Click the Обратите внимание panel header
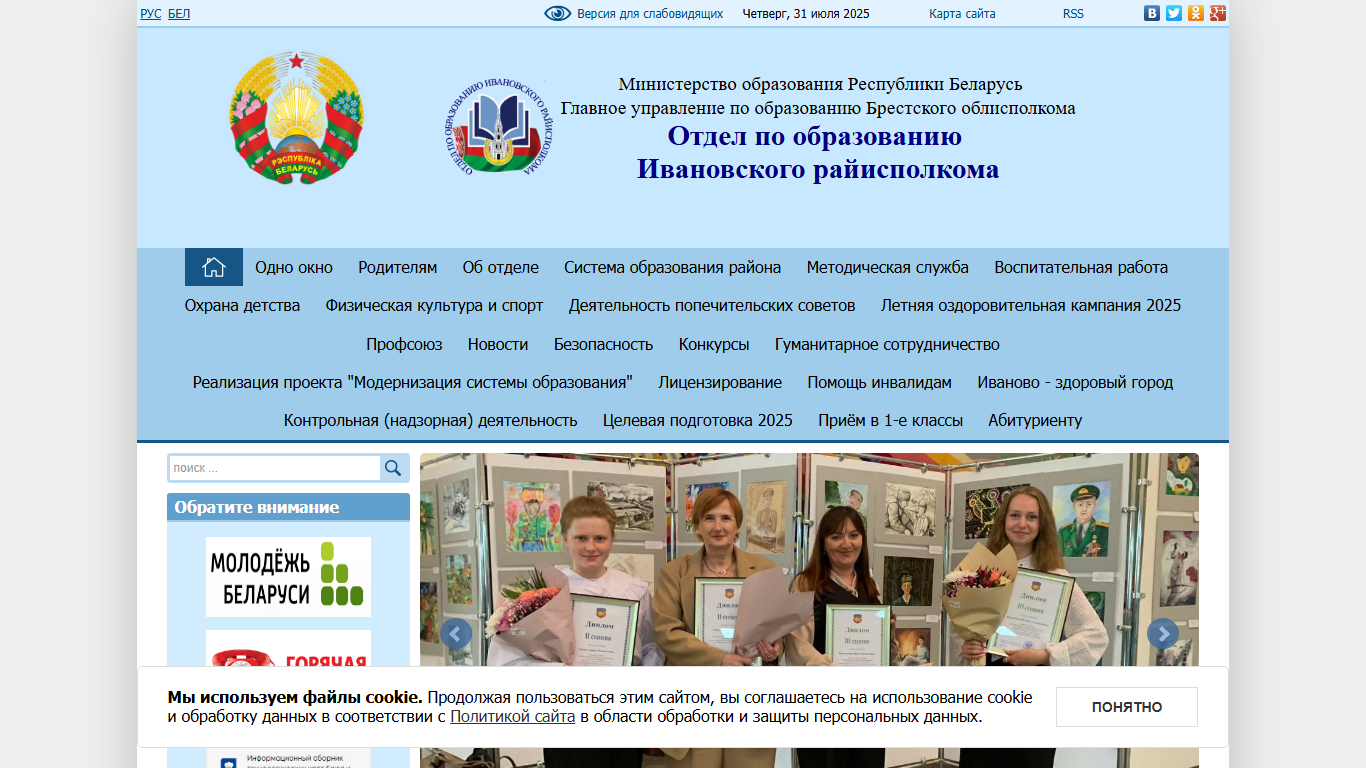This screenshot has height=768, width=1366. [288, 507]
